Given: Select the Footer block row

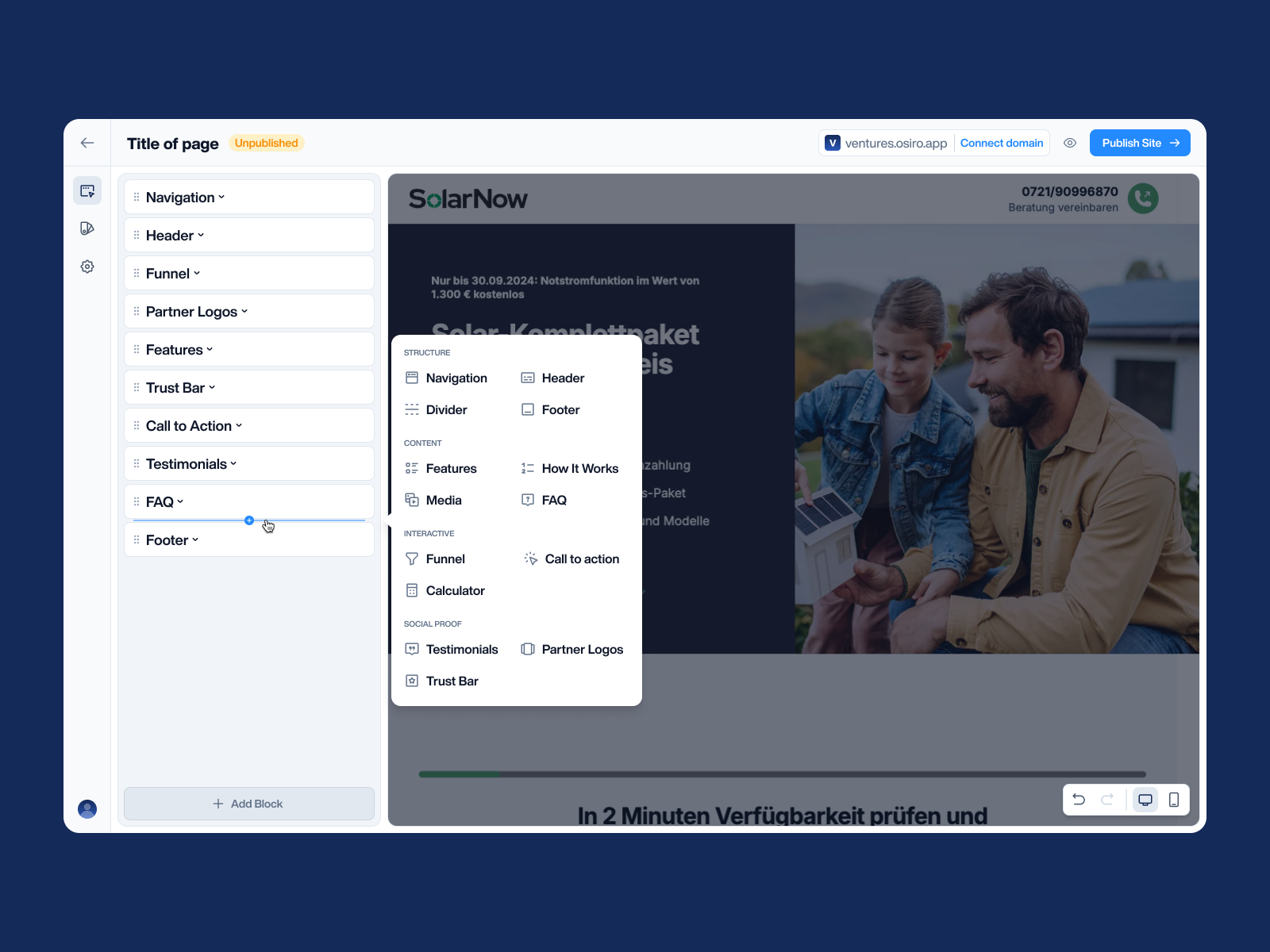Looking at the screenshot, I should pos(249,539).
